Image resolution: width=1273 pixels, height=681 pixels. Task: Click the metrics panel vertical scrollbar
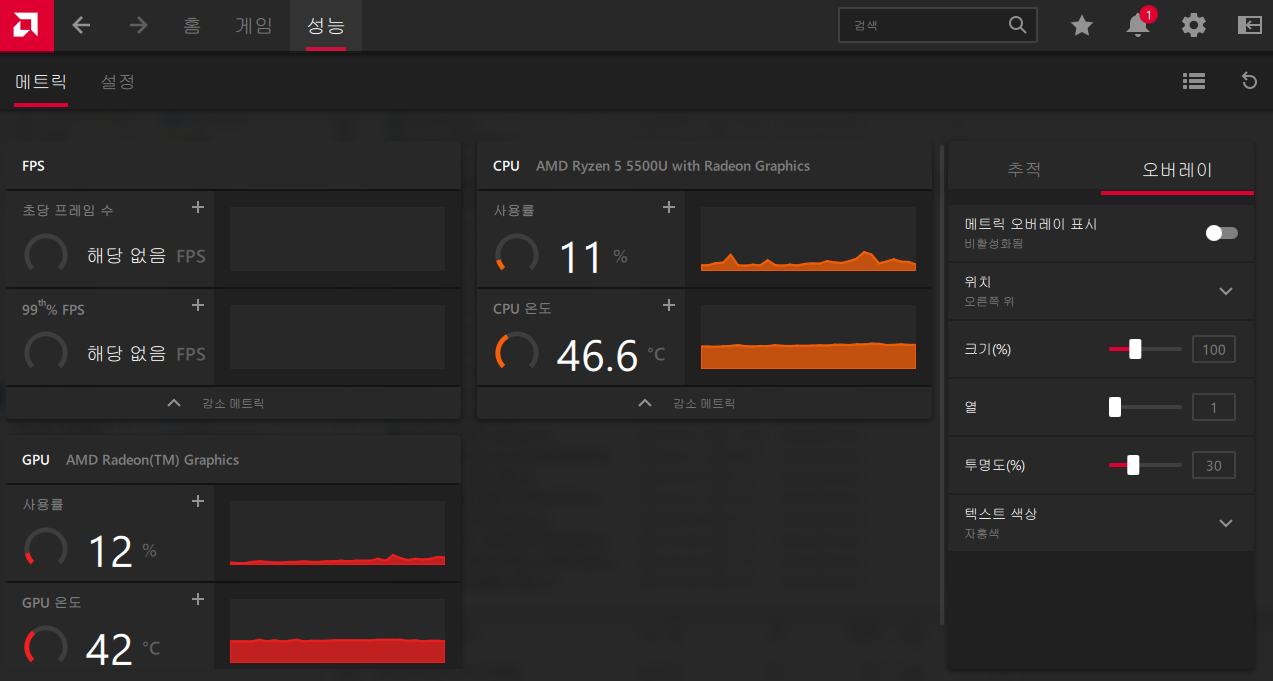942,383
